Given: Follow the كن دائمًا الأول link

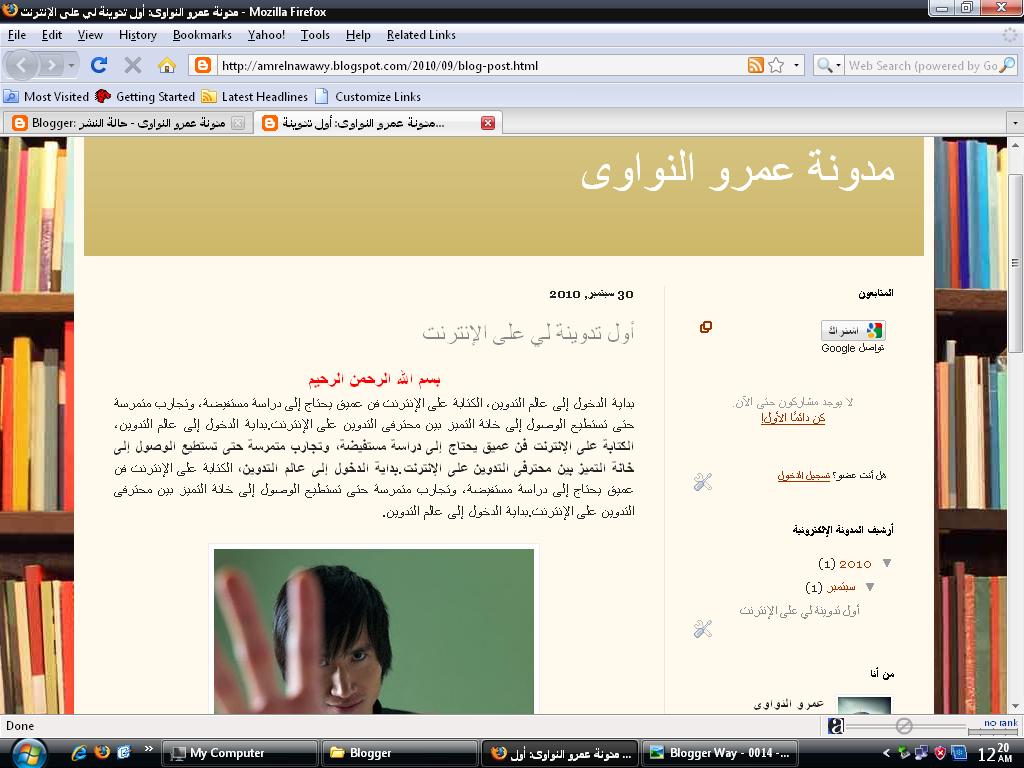Looking at the screenshot, I should pyautogui.click(x=793, y=418).
